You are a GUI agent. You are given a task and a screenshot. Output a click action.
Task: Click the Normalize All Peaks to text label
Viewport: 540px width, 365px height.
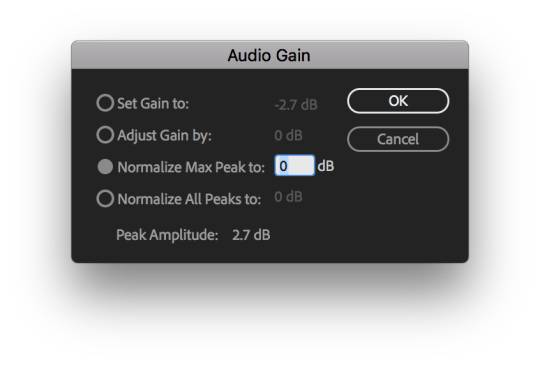[189, 199]
